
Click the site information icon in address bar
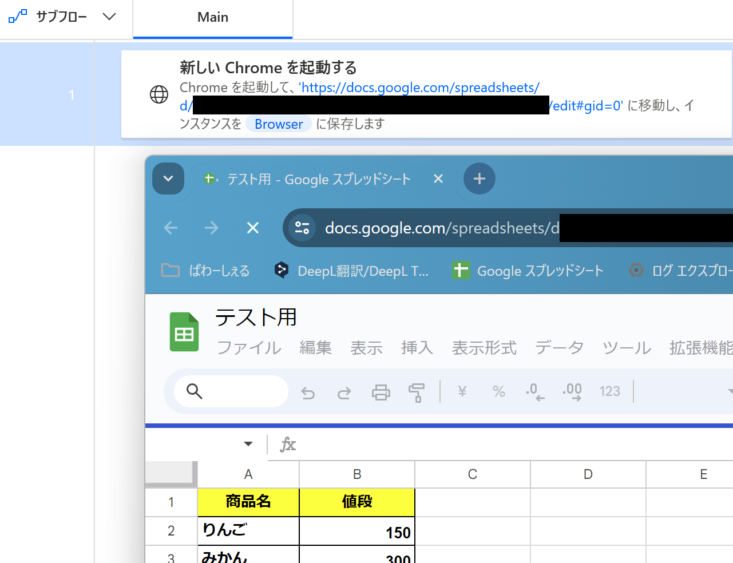[302, 228]
